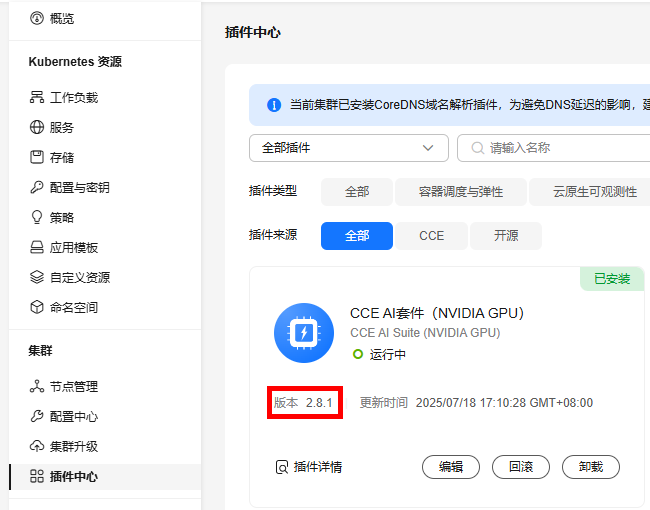
Task: Click the 回滚 rollback button
Action: pos(521,467)
